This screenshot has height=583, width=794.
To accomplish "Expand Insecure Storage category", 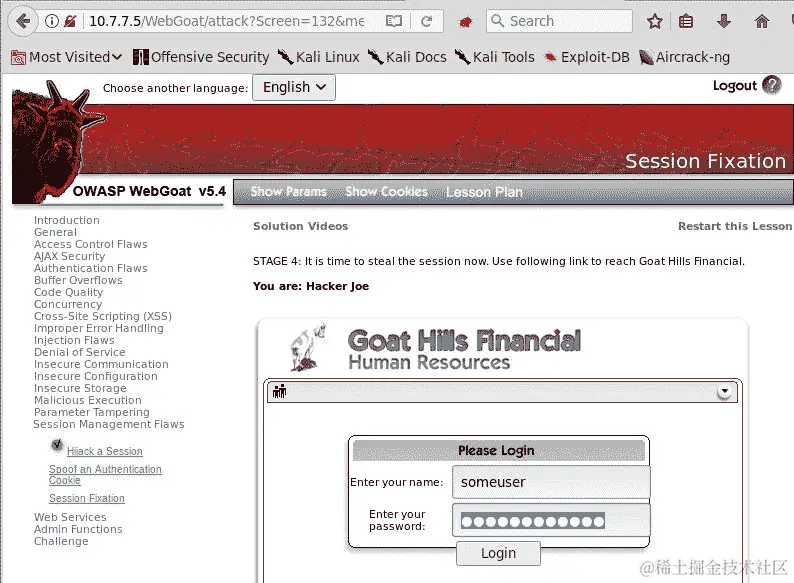I will pyautogui.click(x=80, y=388).
